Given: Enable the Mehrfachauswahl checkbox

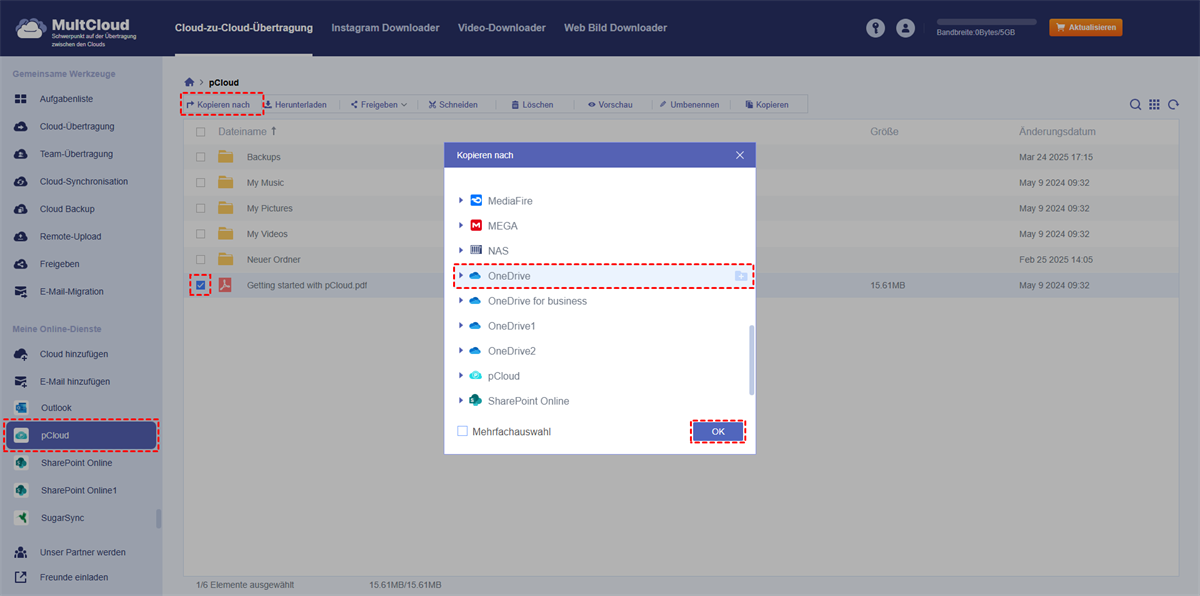Looking at the screenshot, I should coord(462,432).
